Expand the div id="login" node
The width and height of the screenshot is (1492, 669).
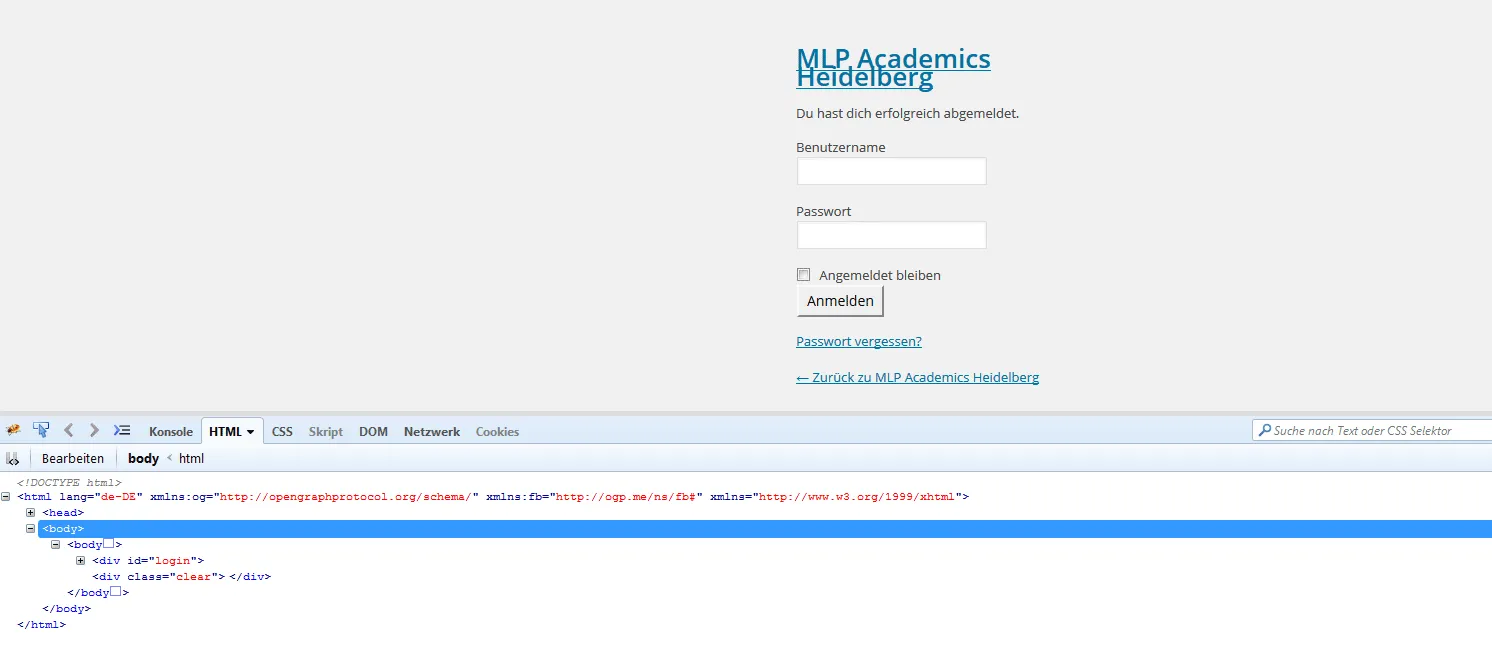pos(81,561)
